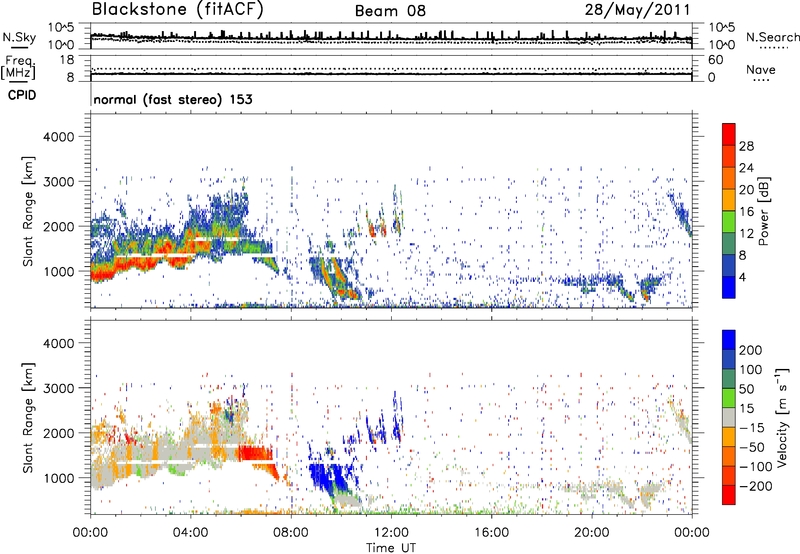Click the '18' frequency axis tick label
The width and height of the screenshot is (800, 554).
coord(67,60)
